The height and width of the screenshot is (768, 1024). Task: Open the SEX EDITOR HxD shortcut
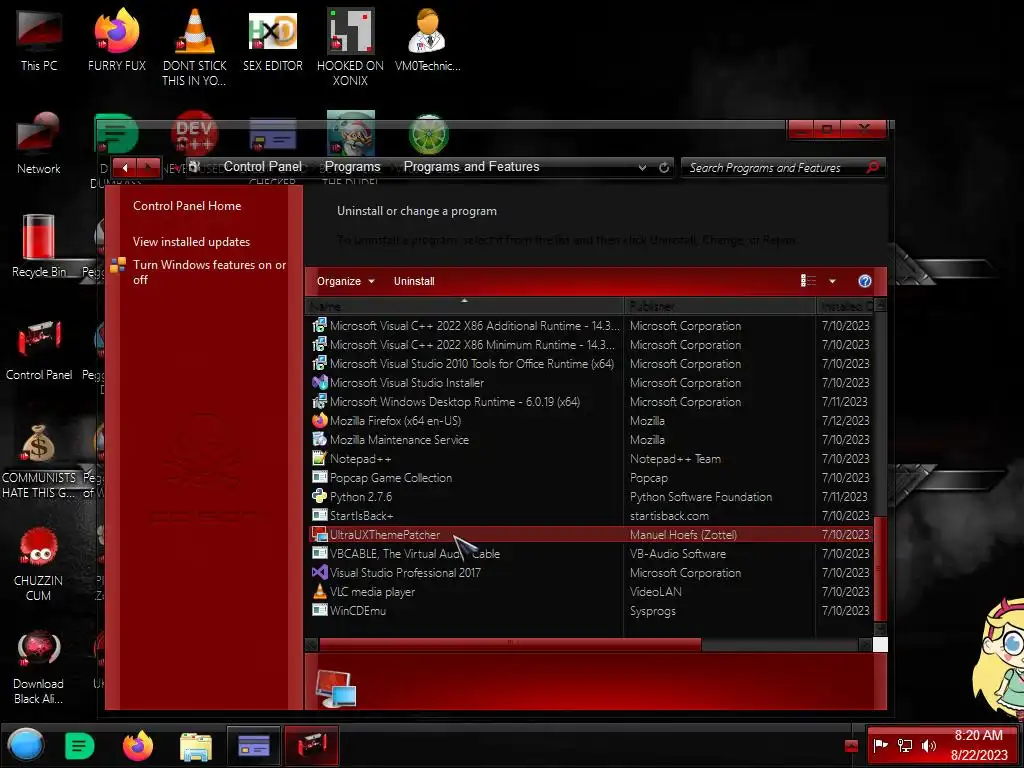272,40
